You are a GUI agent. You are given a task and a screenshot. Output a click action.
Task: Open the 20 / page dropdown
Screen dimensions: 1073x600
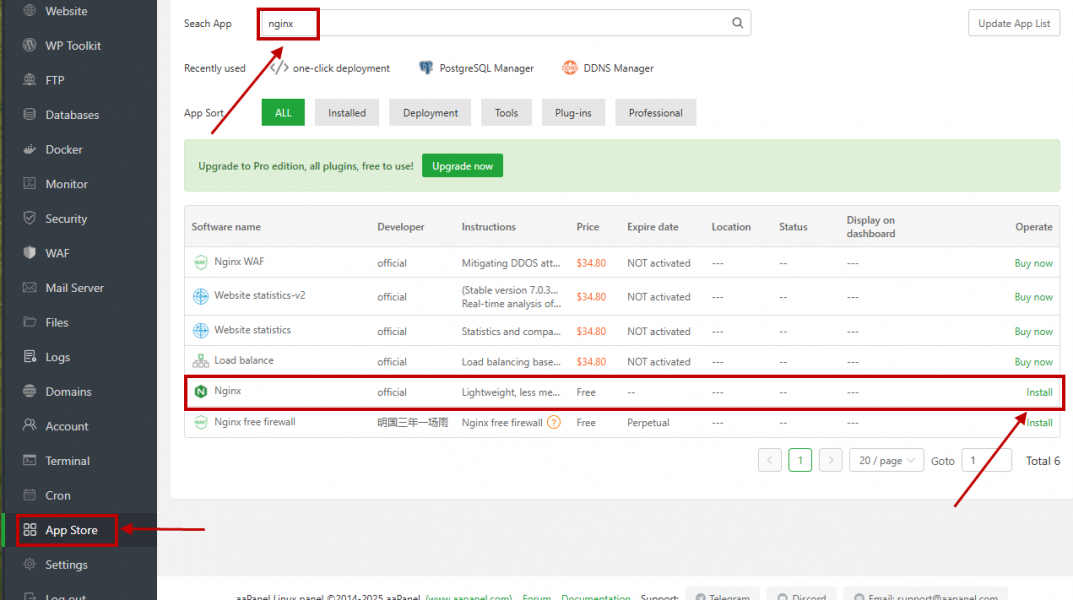[886, 460]
